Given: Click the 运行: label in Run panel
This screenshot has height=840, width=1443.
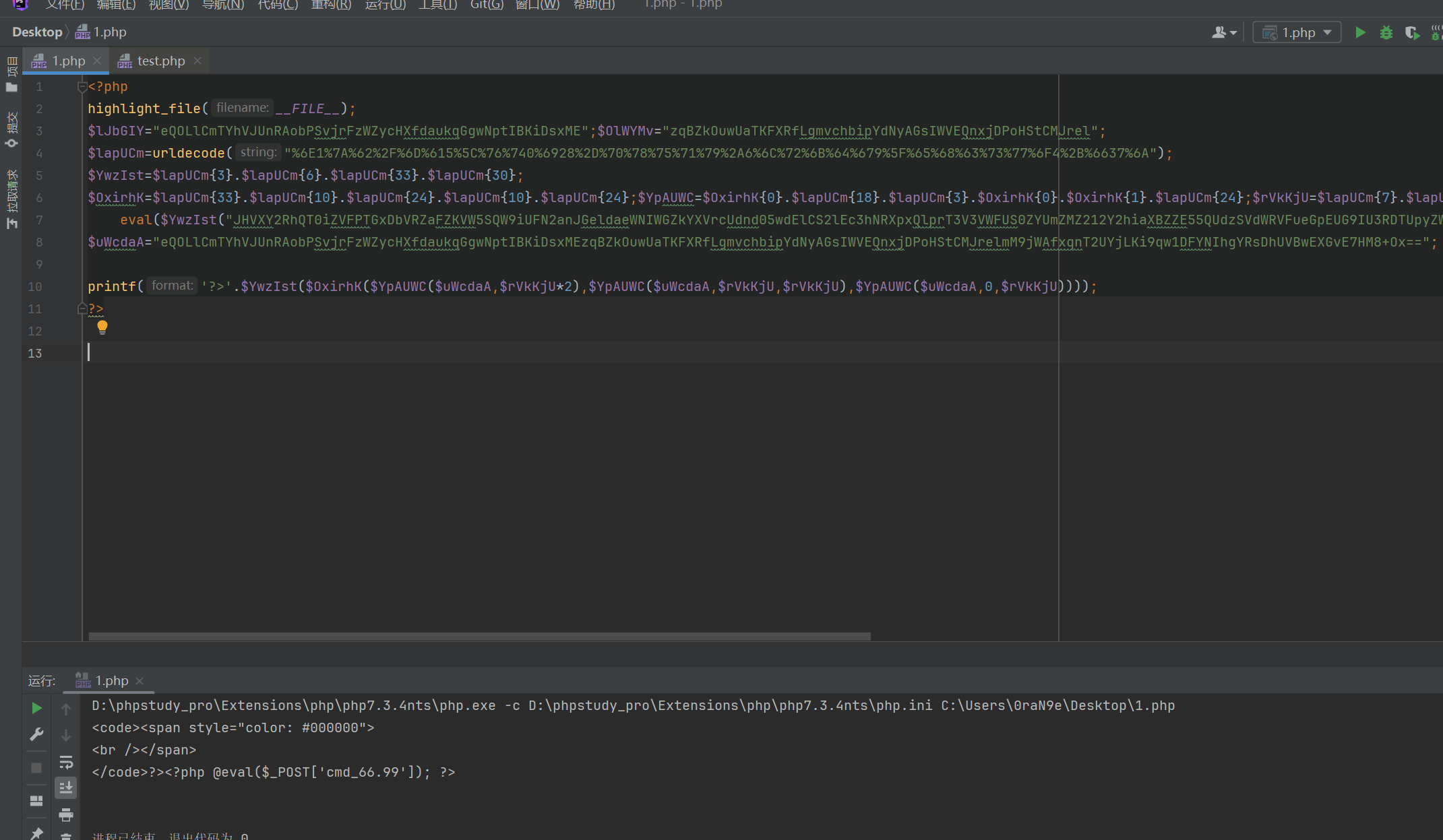Looking at the screenshot, I should [x=42, y=681].
